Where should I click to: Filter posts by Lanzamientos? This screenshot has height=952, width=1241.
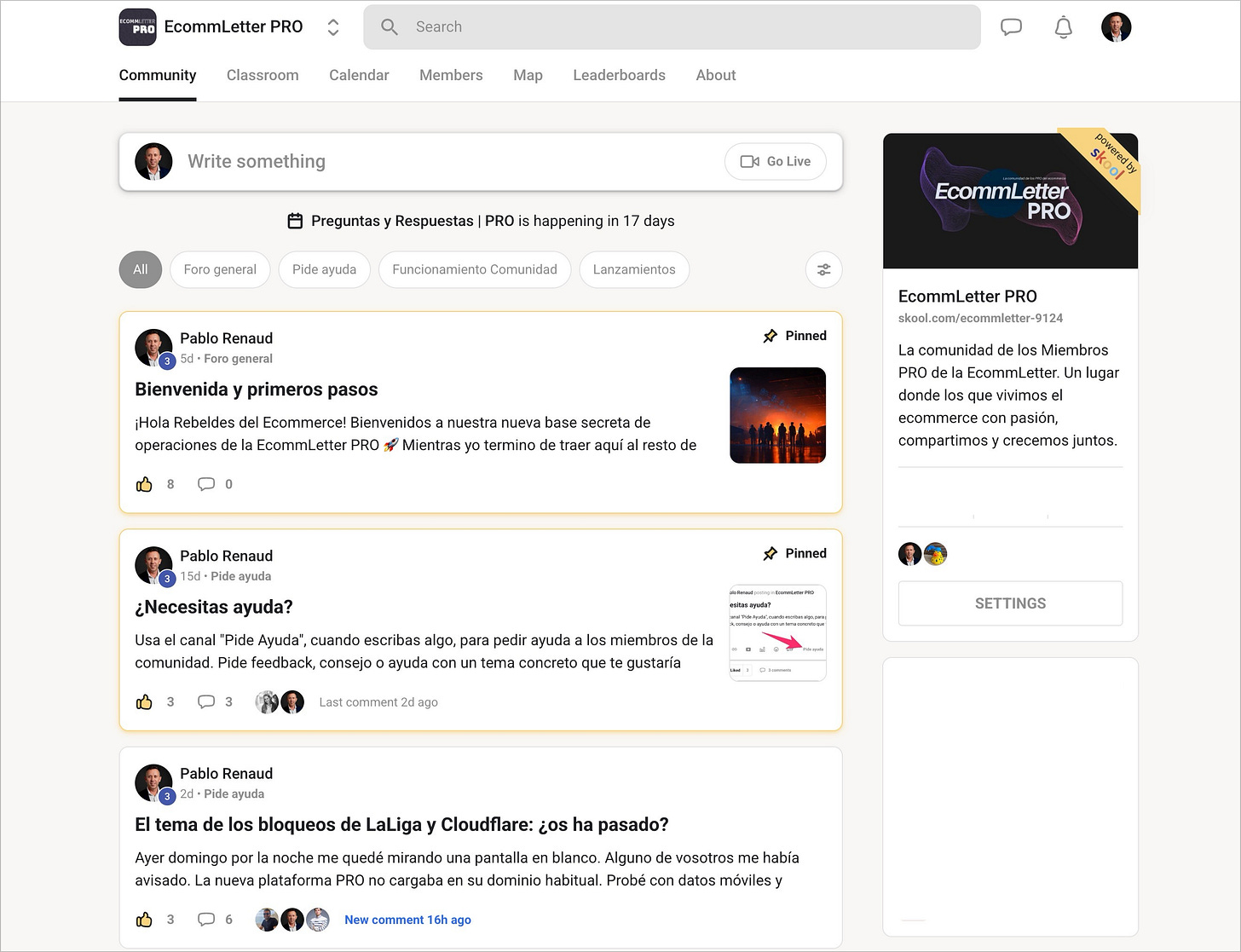(634, 269)
